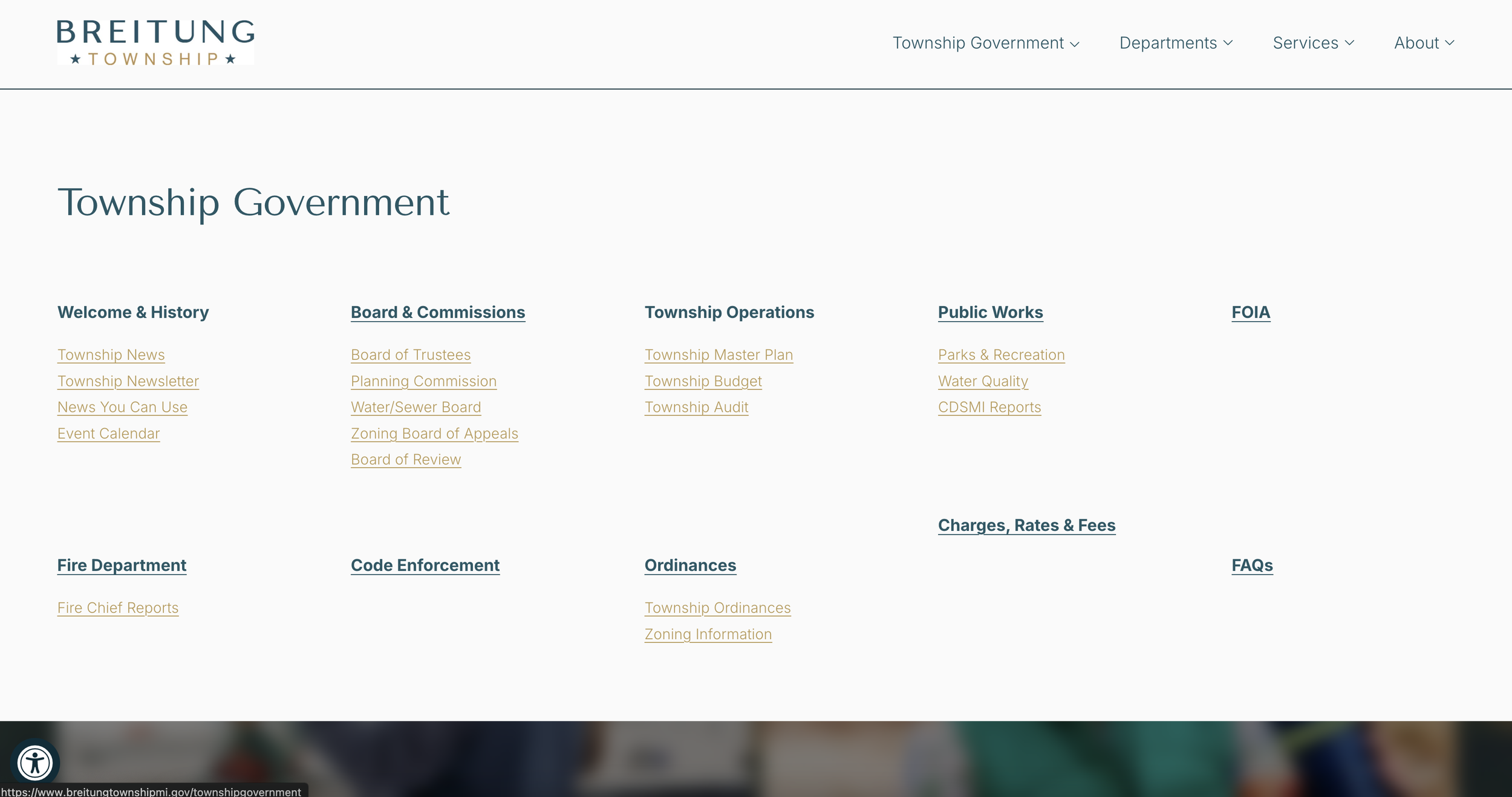Open the FOIA link
1512x797 pixels.
pyautogui.click(x=1250, y=312)
